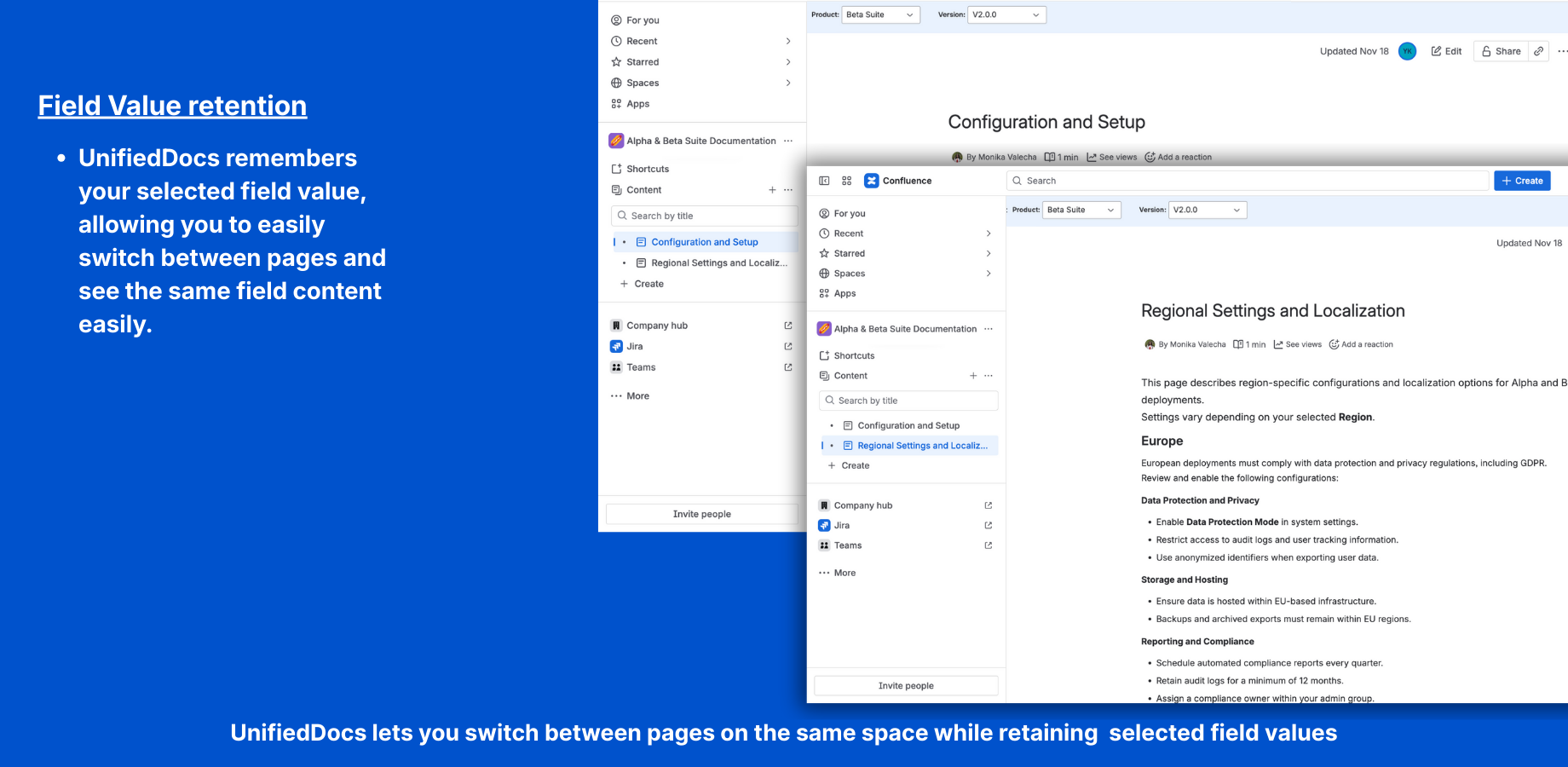Open See views on Regional Settings page
Viewport: 1568px width, 767px height.
(x=1298, y=345)
